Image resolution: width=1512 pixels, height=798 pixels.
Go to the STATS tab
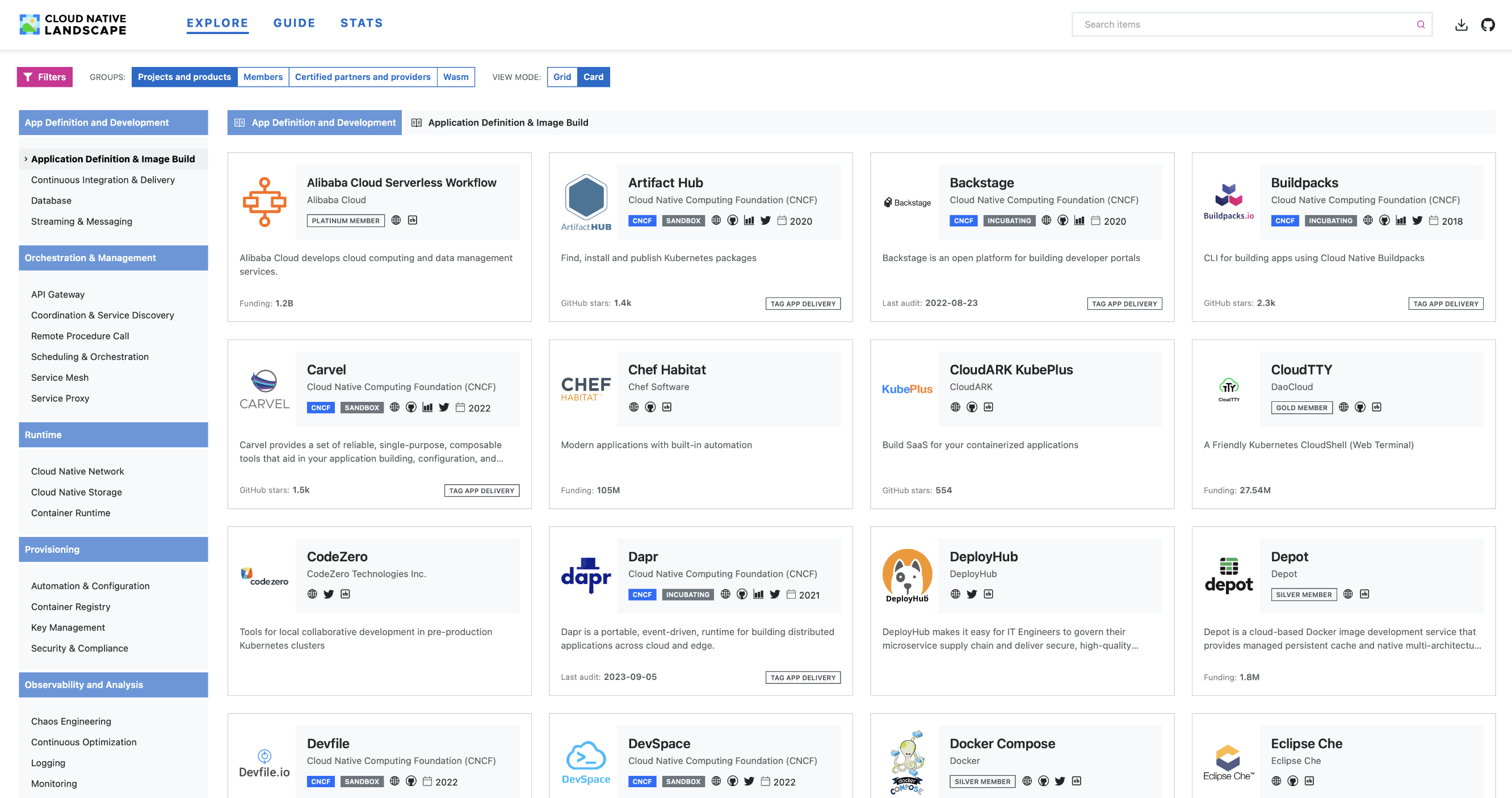pyautogui.click(x=361, y=23)
